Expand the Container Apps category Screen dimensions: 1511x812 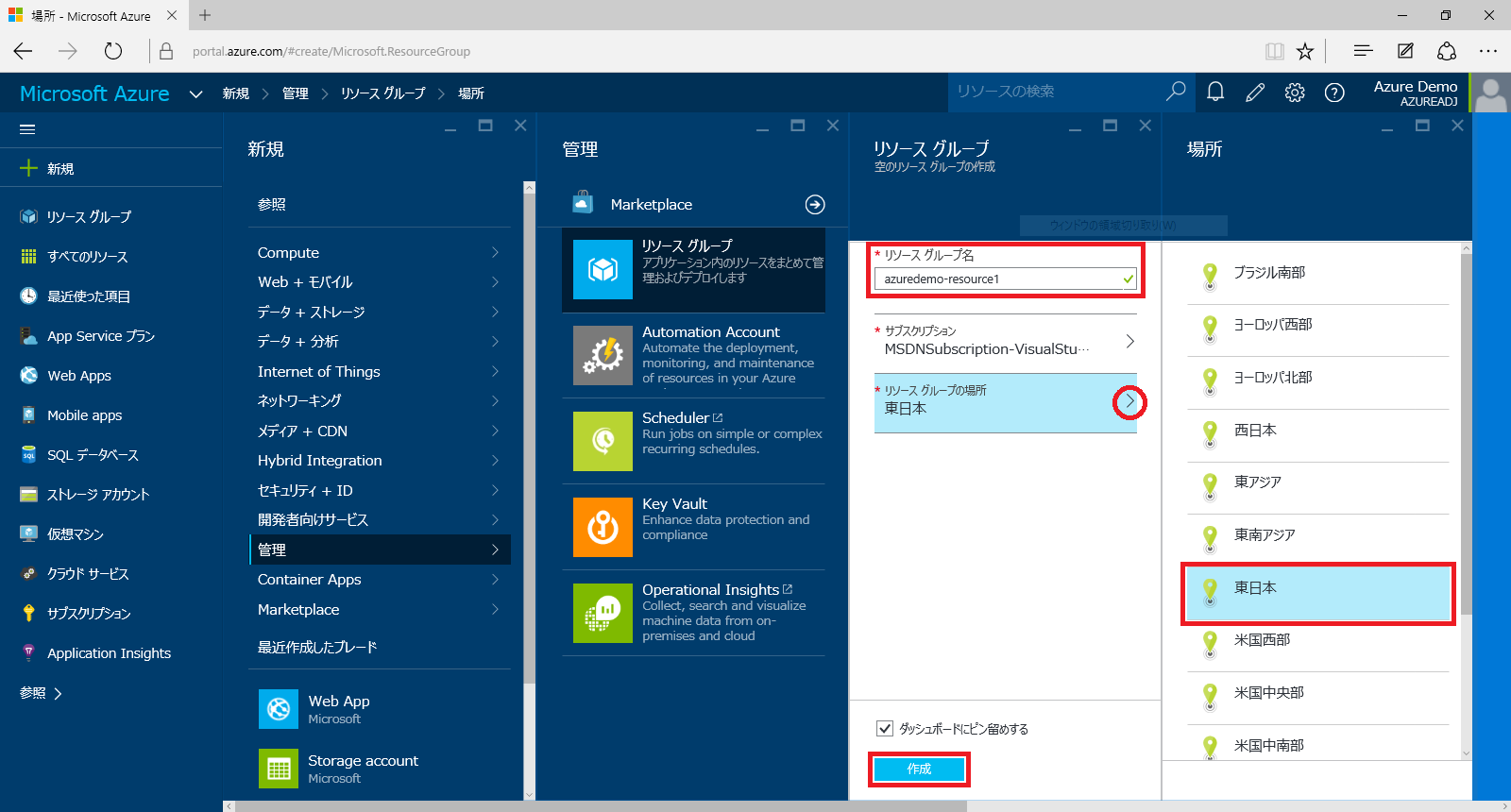tap(380, 580)
